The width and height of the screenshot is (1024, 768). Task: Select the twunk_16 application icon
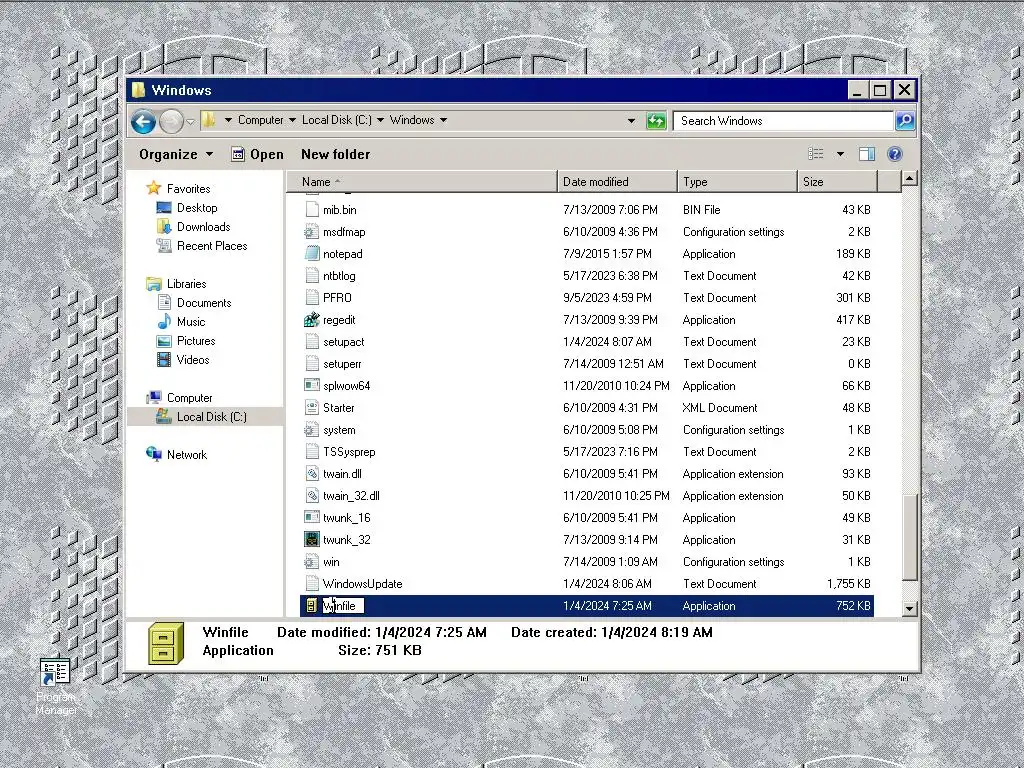(312, 517)
